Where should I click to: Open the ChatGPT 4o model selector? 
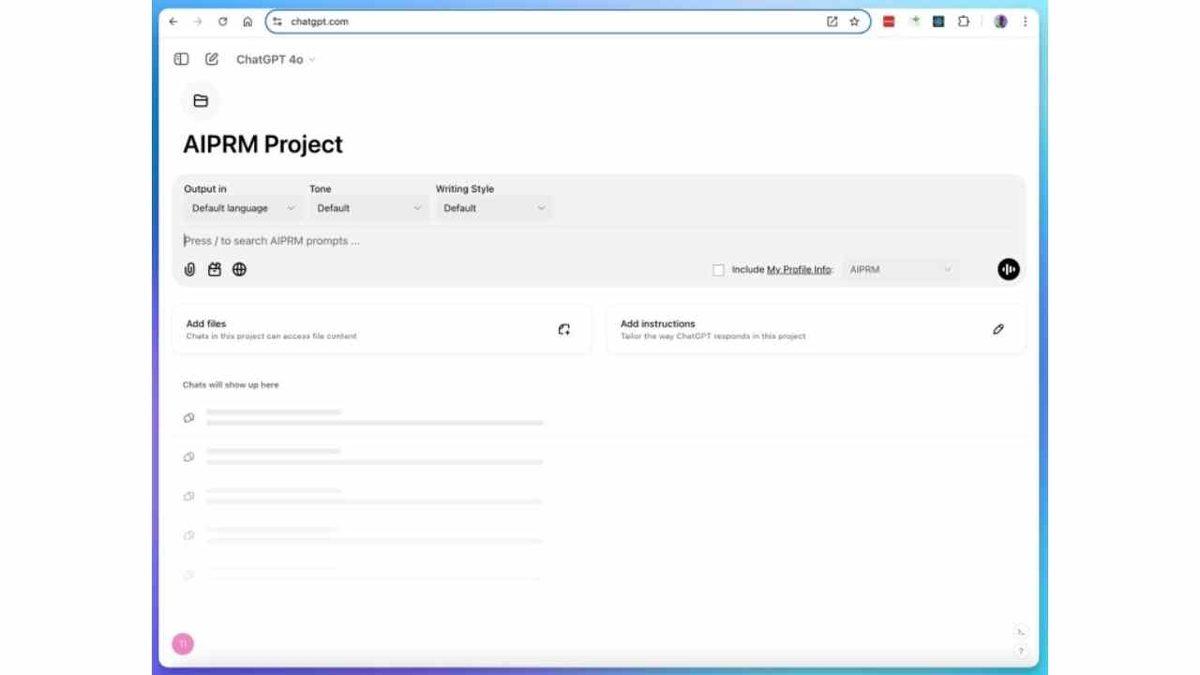pyautogui.click(x=275, y=60)
